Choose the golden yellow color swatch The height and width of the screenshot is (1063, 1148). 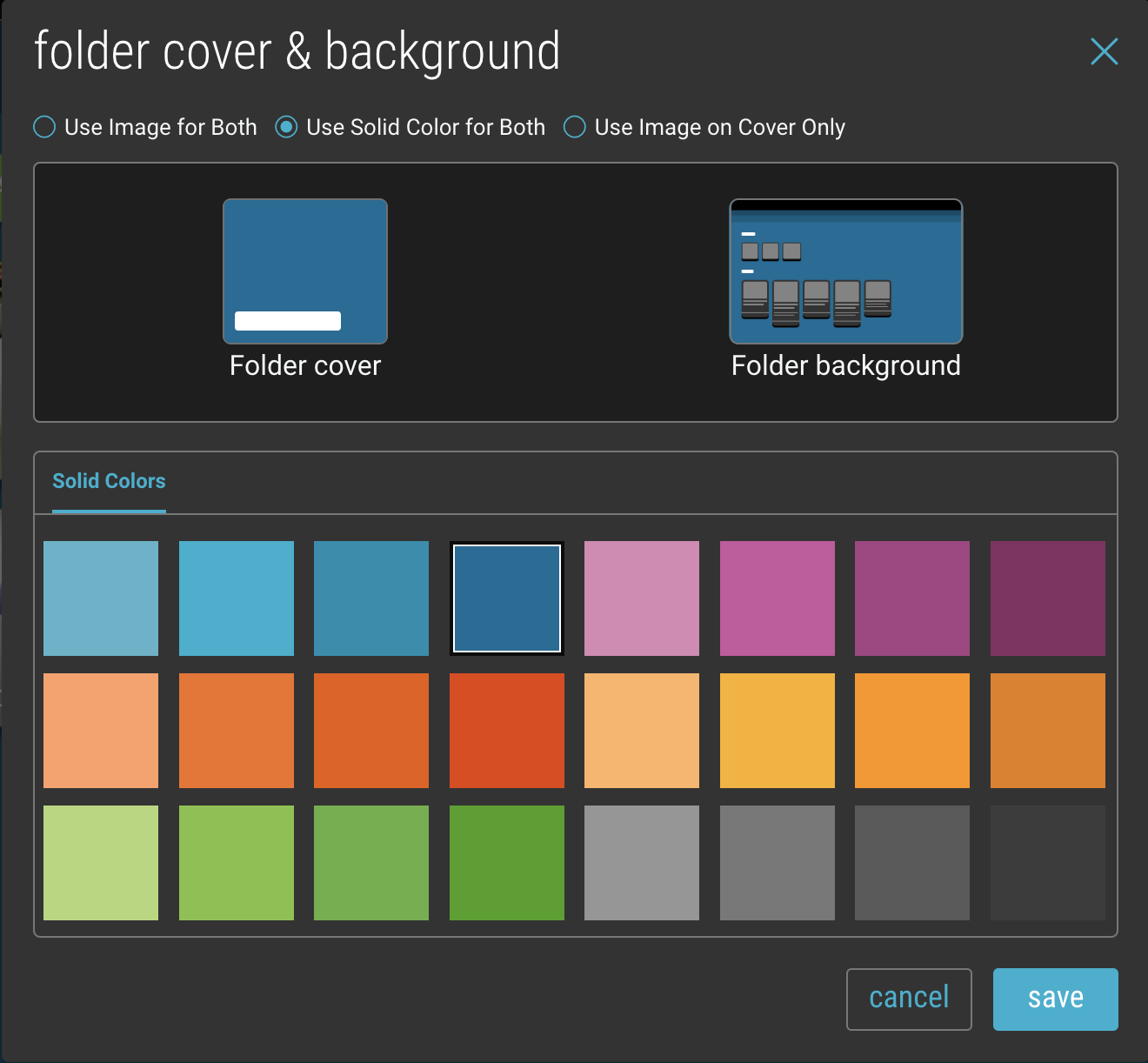777,730
